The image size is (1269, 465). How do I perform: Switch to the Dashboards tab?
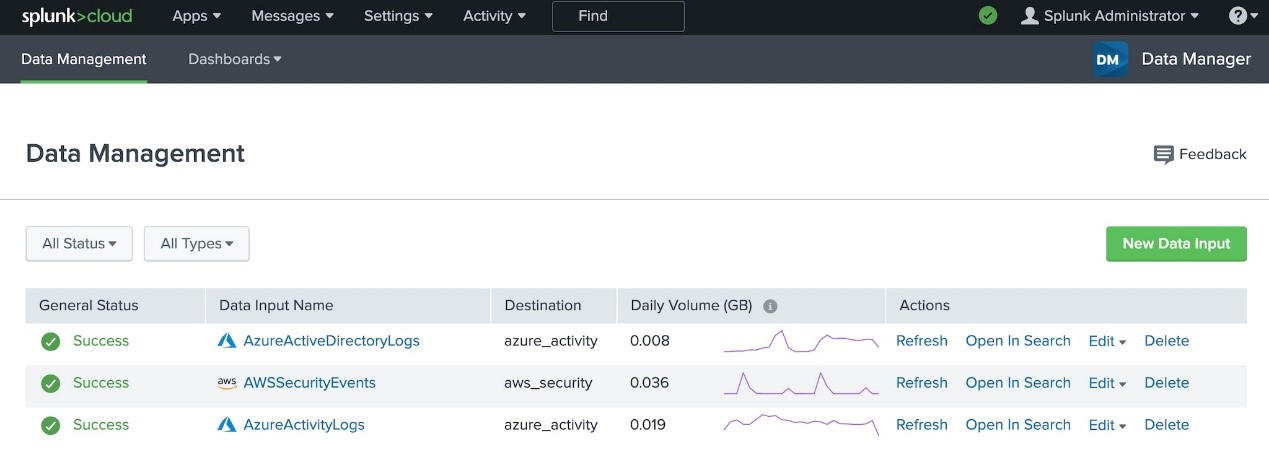pos(235,59)
